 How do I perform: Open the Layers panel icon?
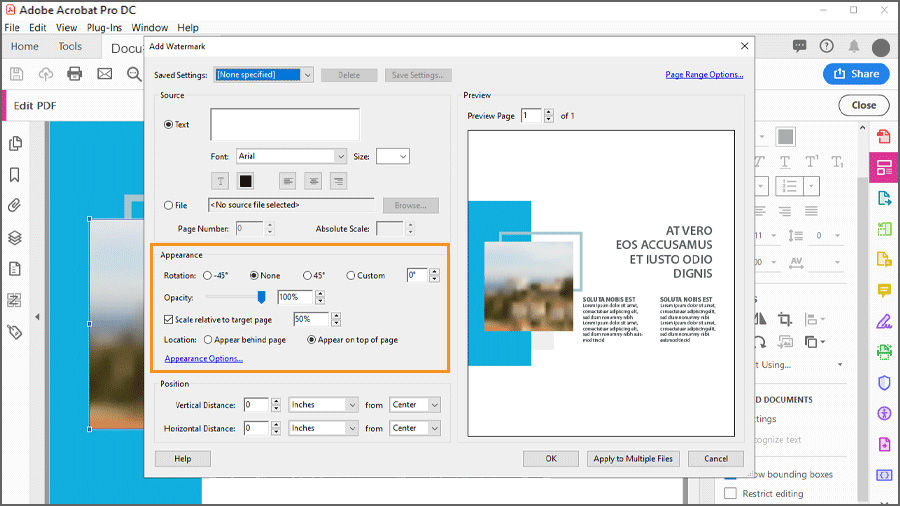click(x=15, y=237)
